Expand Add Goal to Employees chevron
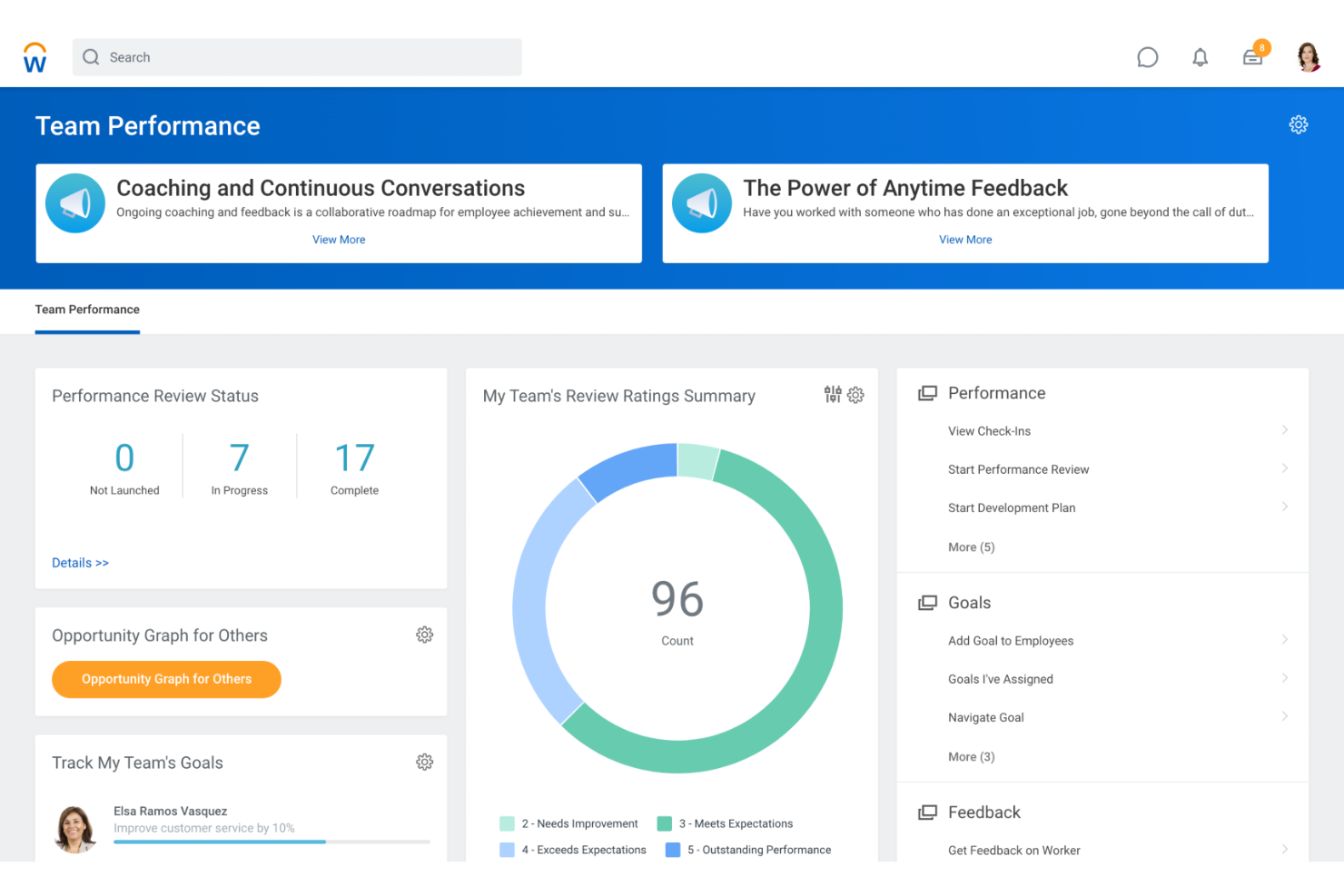This screenshot has width=1344, height=896. [1285, 640]
